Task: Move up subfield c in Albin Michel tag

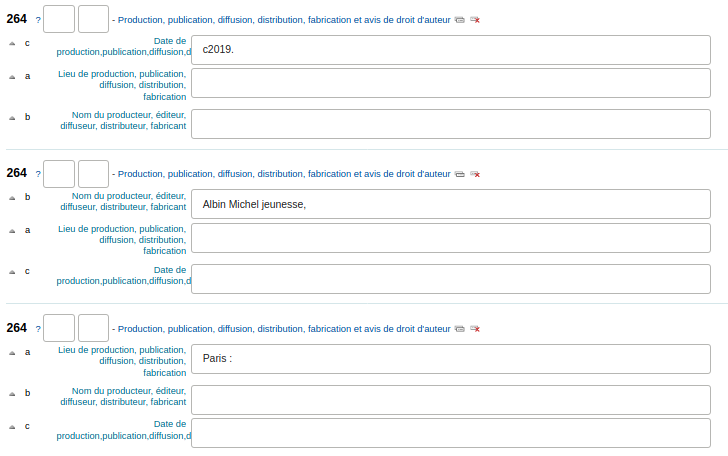Action: tap(12, 272)
